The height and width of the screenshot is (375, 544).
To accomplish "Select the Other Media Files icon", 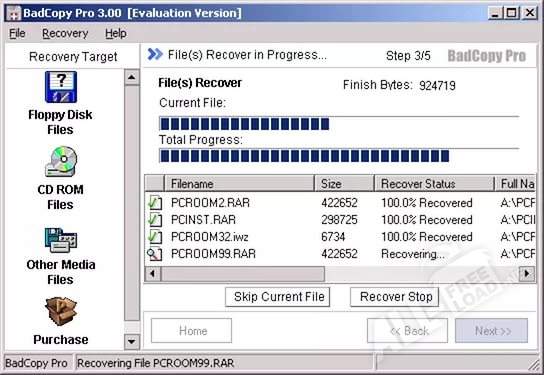I will click(x=61, y=240).
